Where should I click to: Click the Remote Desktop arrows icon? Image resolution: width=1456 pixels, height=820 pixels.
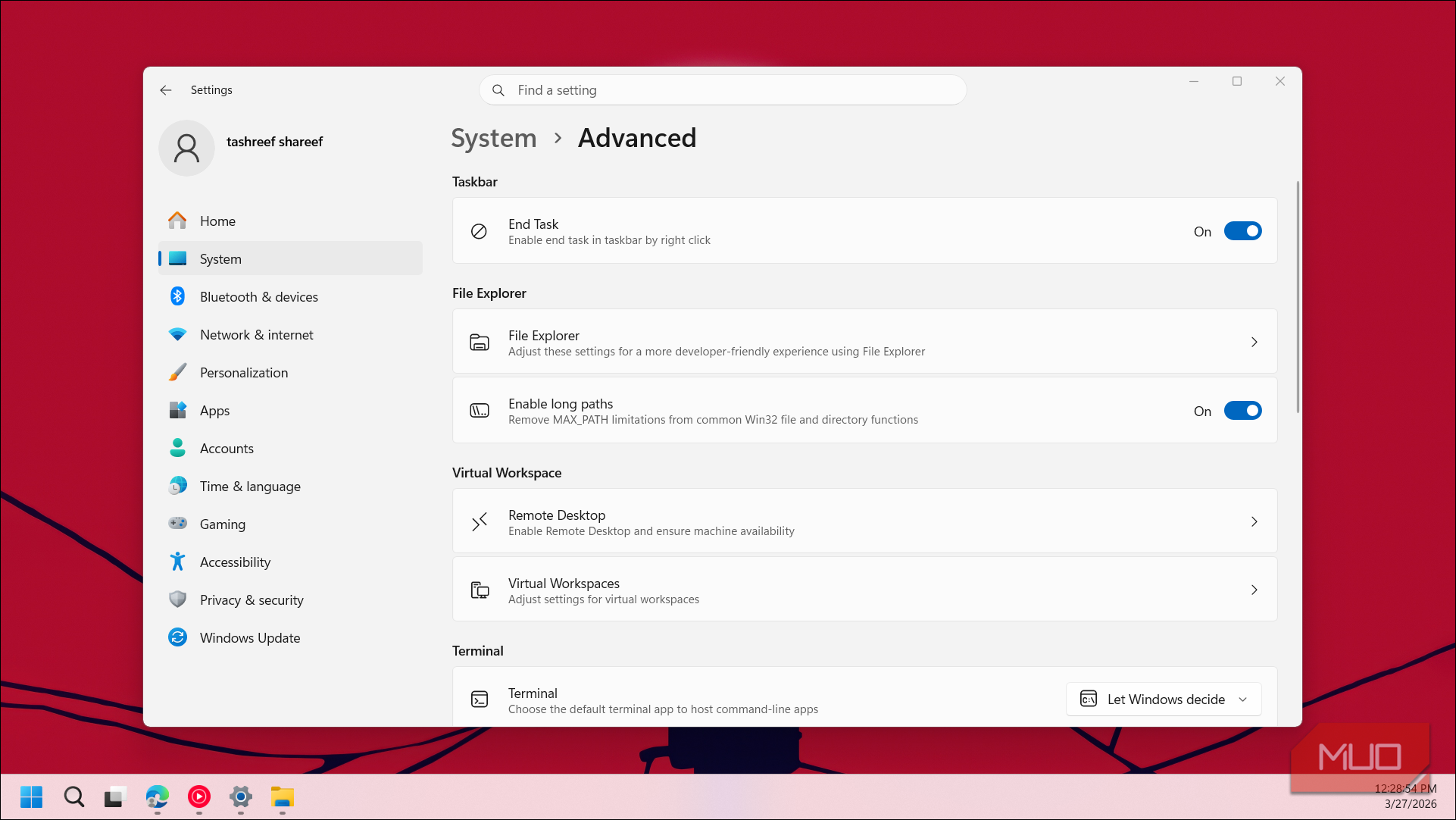(x=480, y=521)
